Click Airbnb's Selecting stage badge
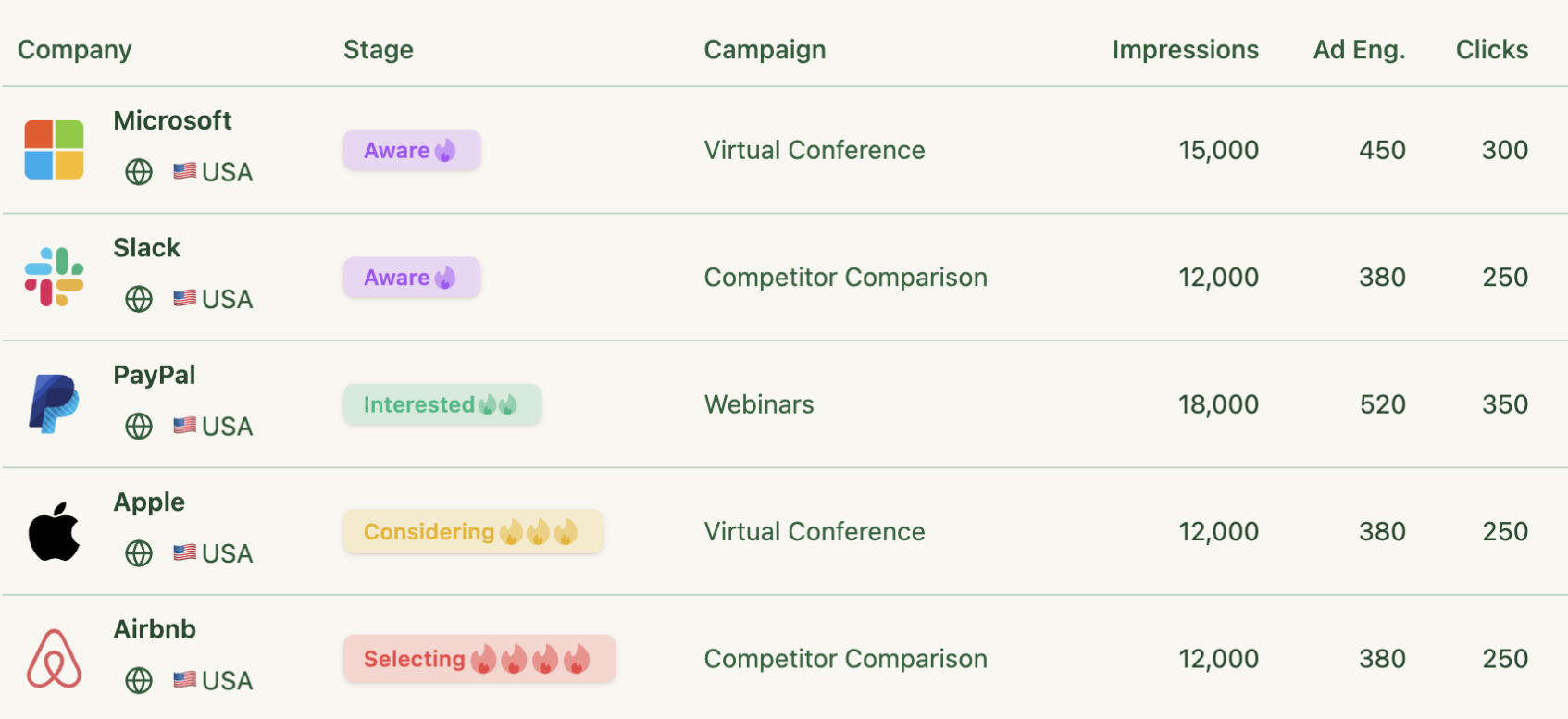This screenshot has height=719, width=1568. coord(479,659)
